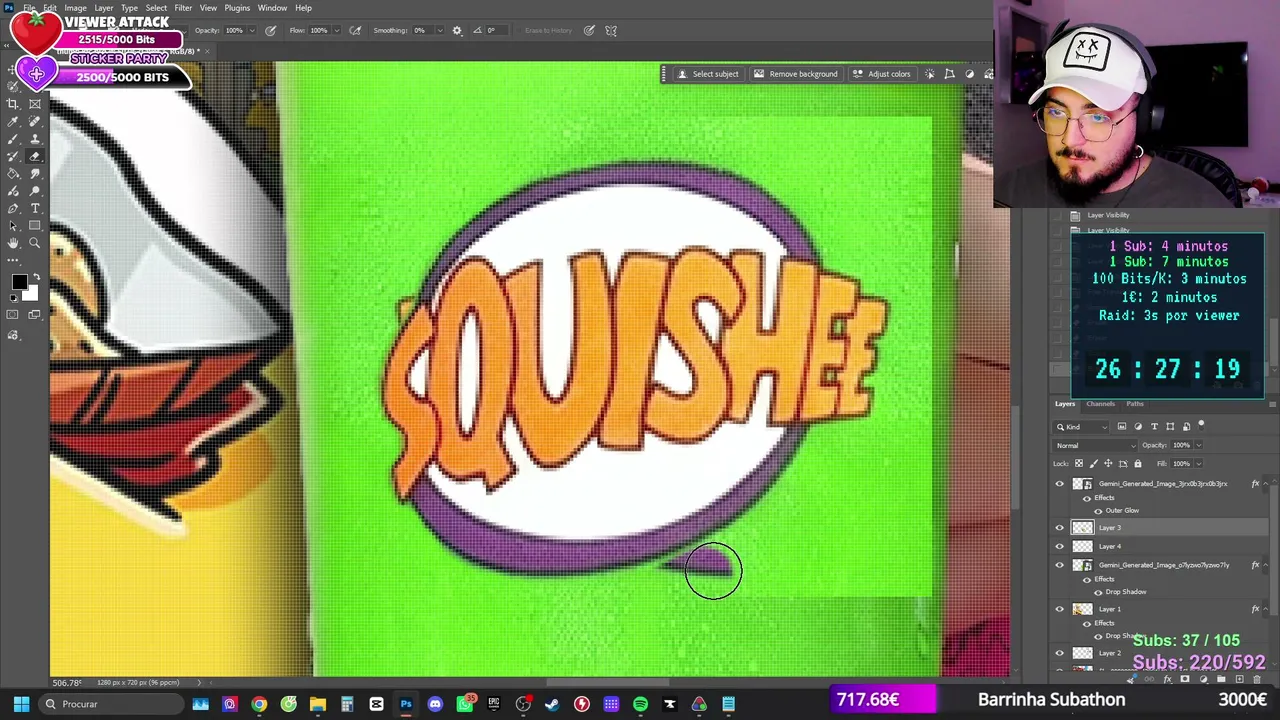
Task: Open the eraser Flow dropdown arrow
Action: (x=335, y=30)
